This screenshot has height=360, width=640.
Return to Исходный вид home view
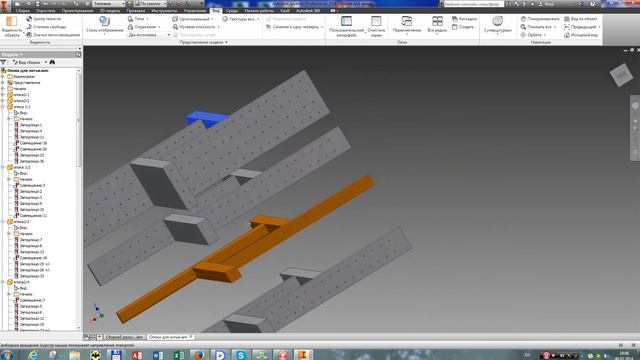coord(580,35)
